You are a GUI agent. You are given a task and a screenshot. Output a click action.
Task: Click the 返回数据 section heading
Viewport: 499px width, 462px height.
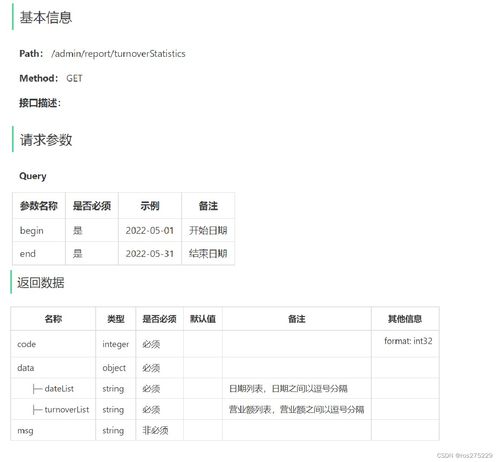(x=41, y=283)
